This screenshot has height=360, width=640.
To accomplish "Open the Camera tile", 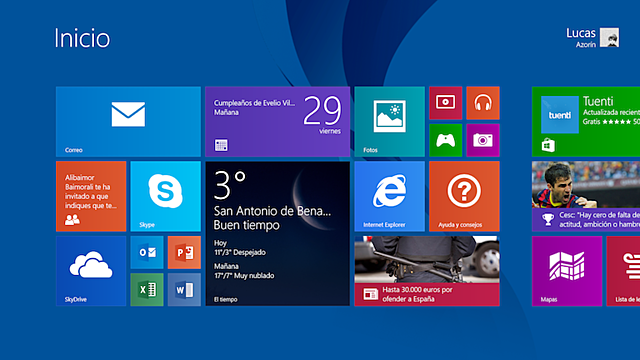I will click(483, 140).
